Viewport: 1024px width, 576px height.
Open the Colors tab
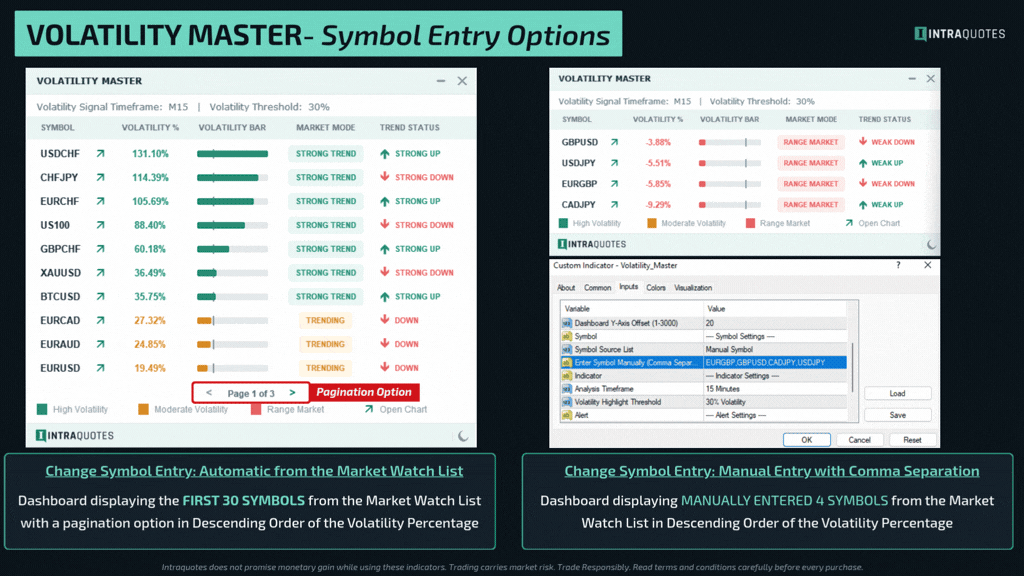[x=656, y=288]
